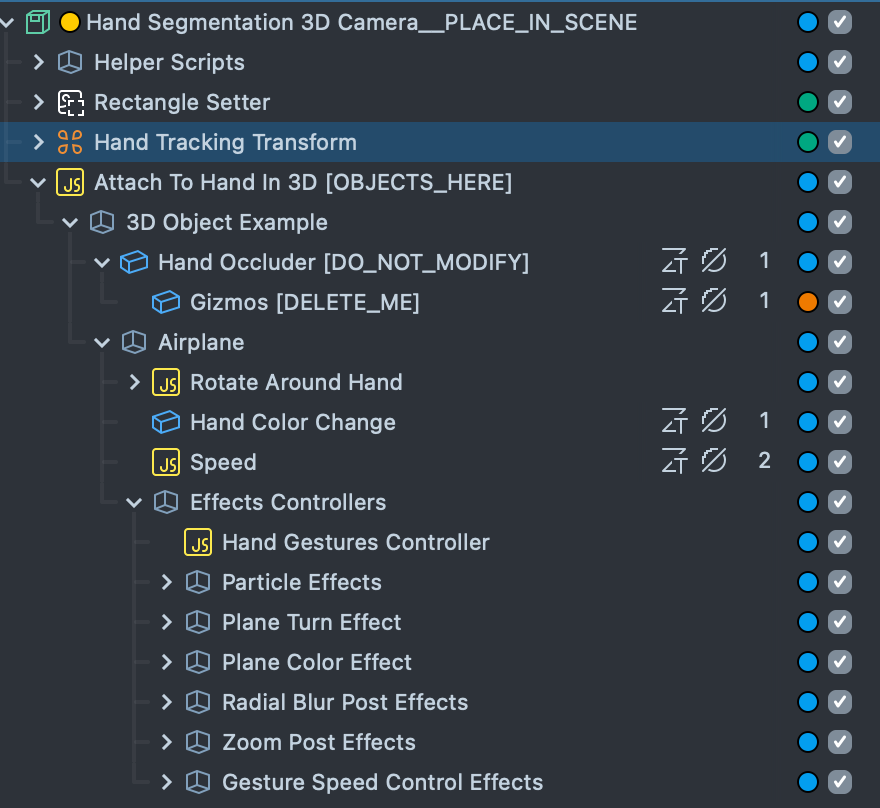Click the JS script icon beside Speed

(x=165, y=462)
